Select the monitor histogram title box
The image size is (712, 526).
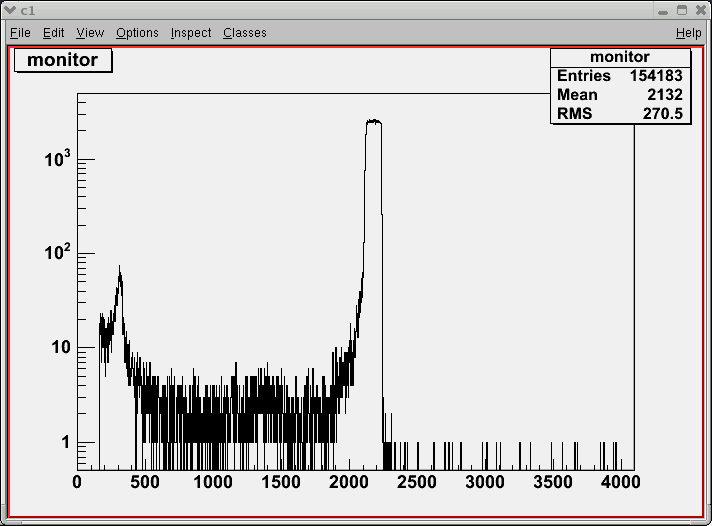[x=63, y=60]
